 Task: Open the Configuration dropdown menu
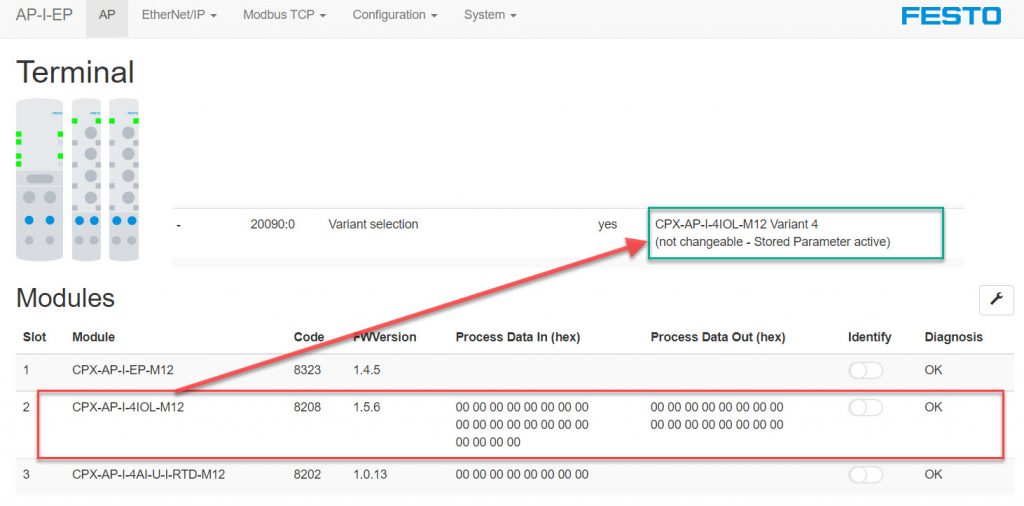[x=395, y=15]
